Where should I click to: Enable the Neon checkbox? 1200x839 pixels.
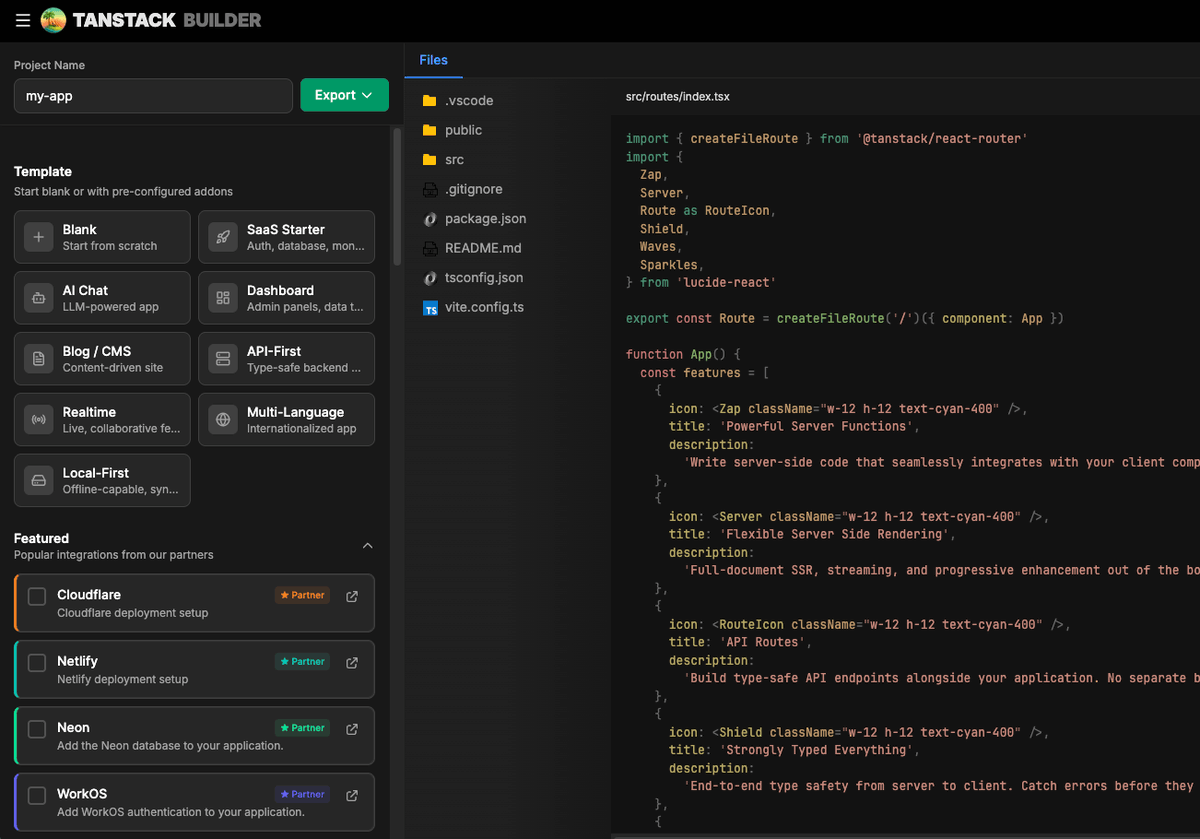[x=37, y=729]
